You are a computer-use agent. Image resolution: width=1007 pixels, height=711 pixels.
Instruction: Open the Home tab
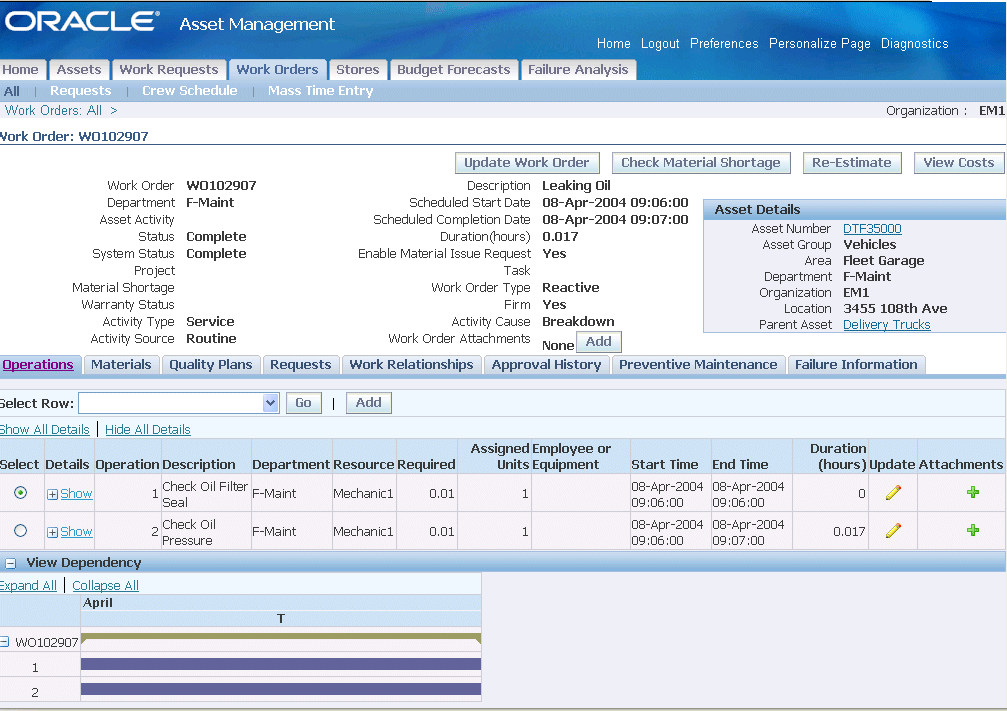pyautogui.click(x=21, y=69)
